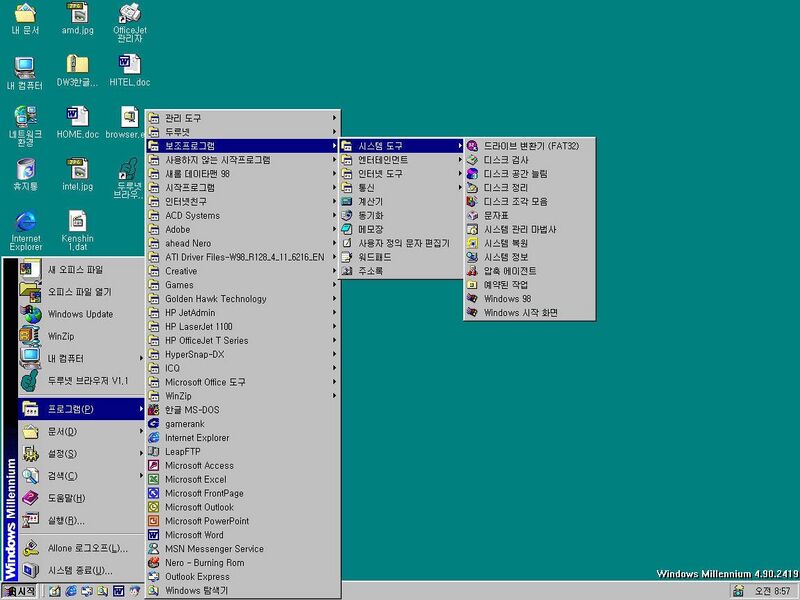This screenshot has width=800, height=600.
Task: Open the 휴지통 recycle bin desktop icon
Action: click(25, 173)
